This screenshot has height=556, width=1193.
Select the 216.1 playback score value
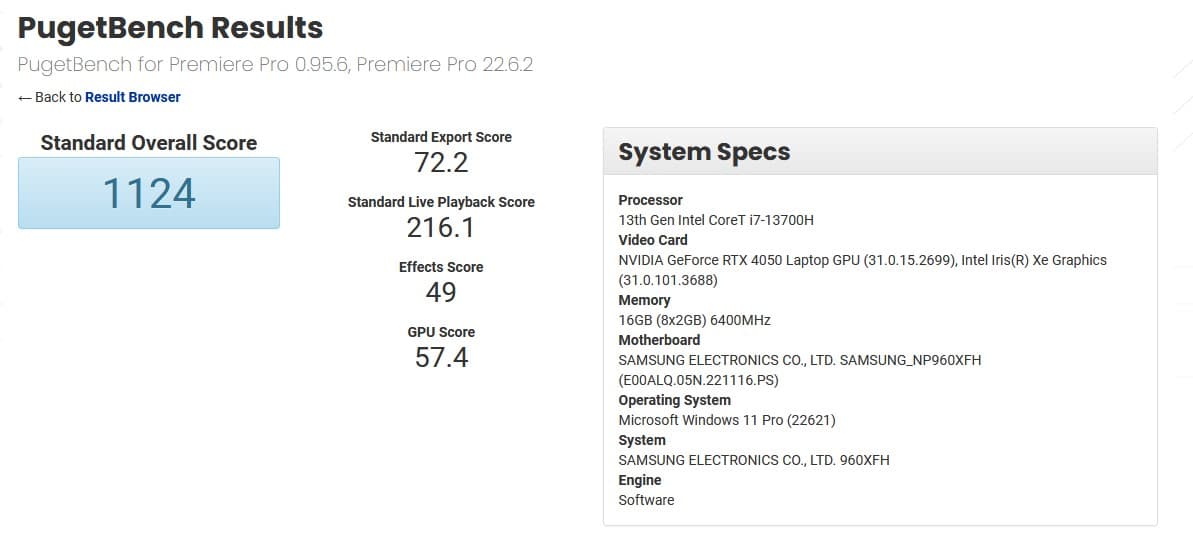coord(441,227)
